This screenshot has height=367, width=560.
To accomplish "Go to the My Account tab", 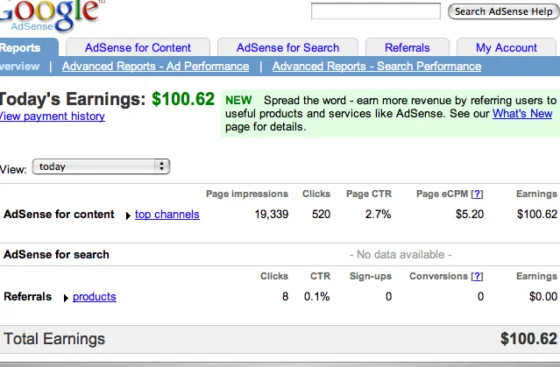I will point(506,47).
